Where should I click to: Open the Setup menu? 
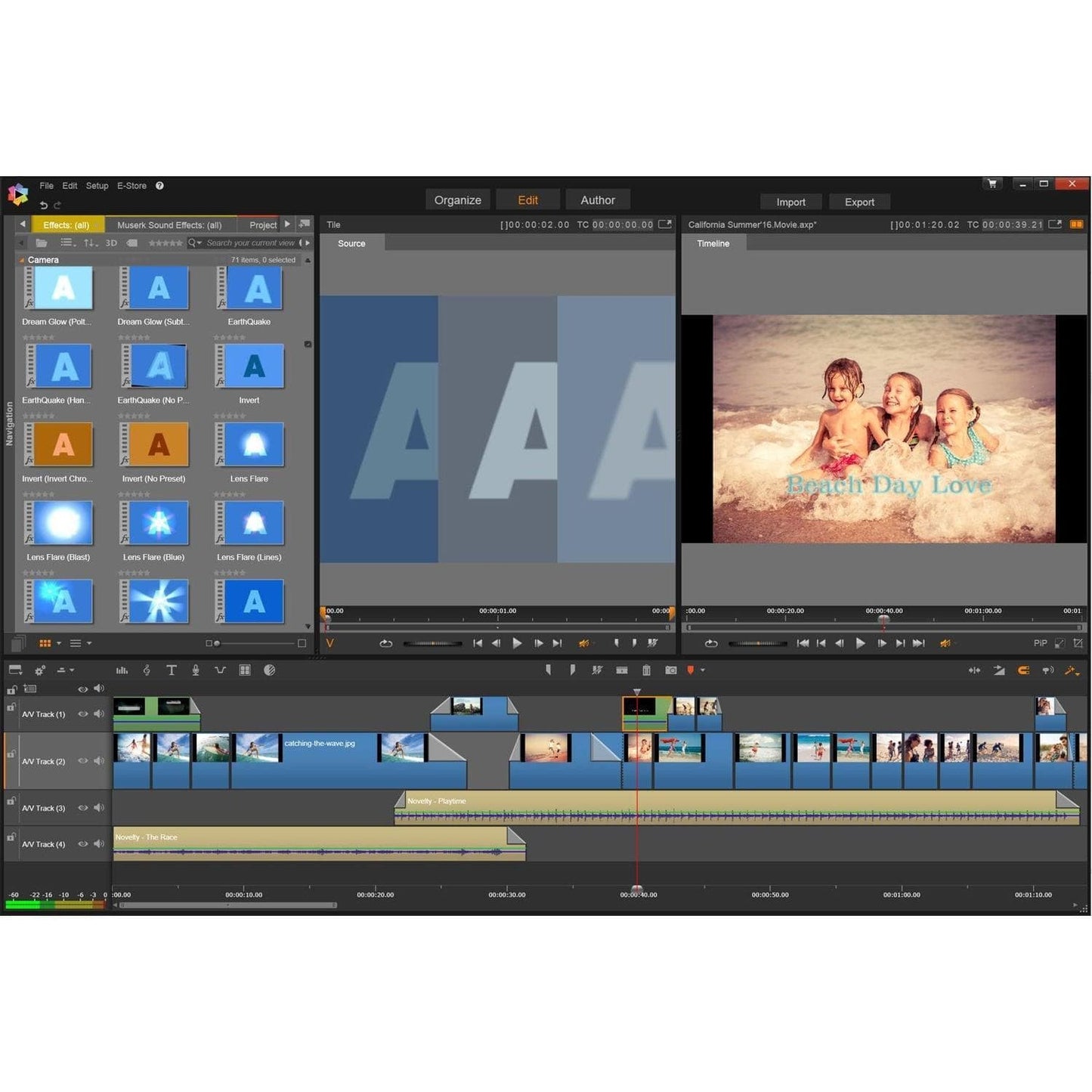[x=96, y=185]
